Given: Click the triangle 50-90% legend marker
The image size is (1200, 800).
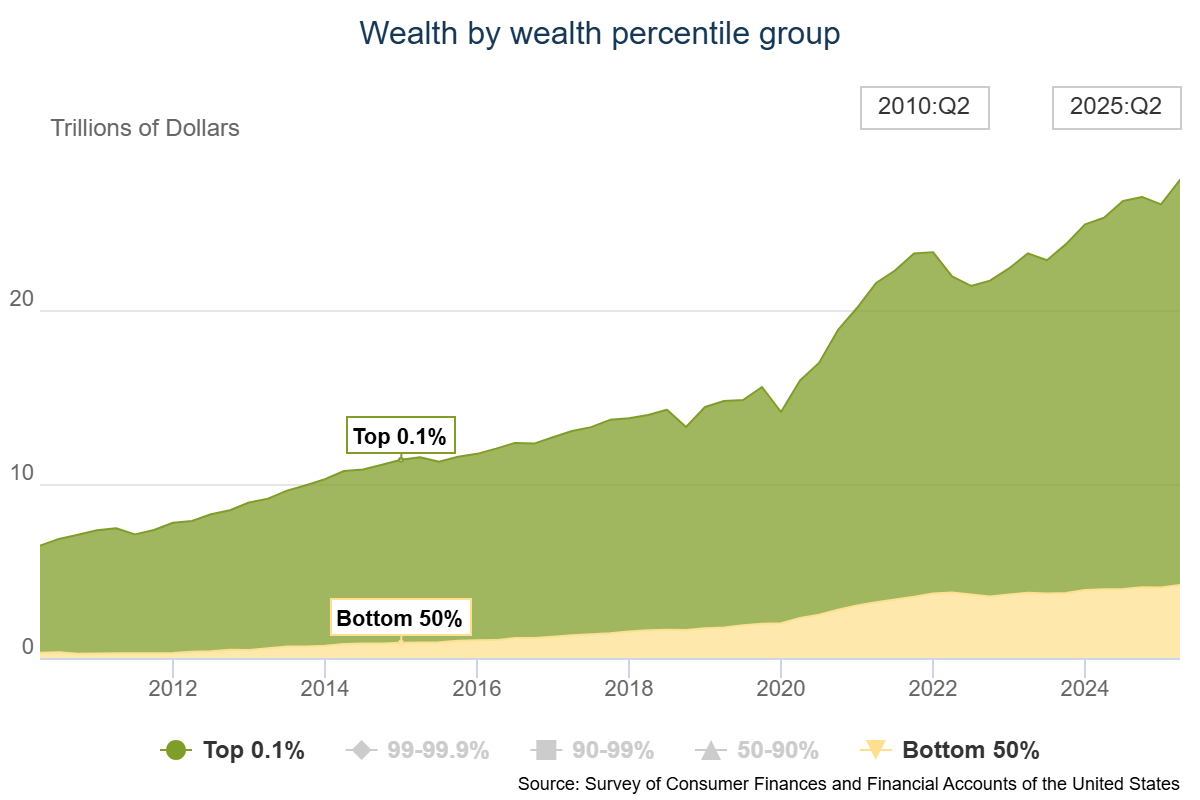Looking at the screenshot, I should 711,750.
